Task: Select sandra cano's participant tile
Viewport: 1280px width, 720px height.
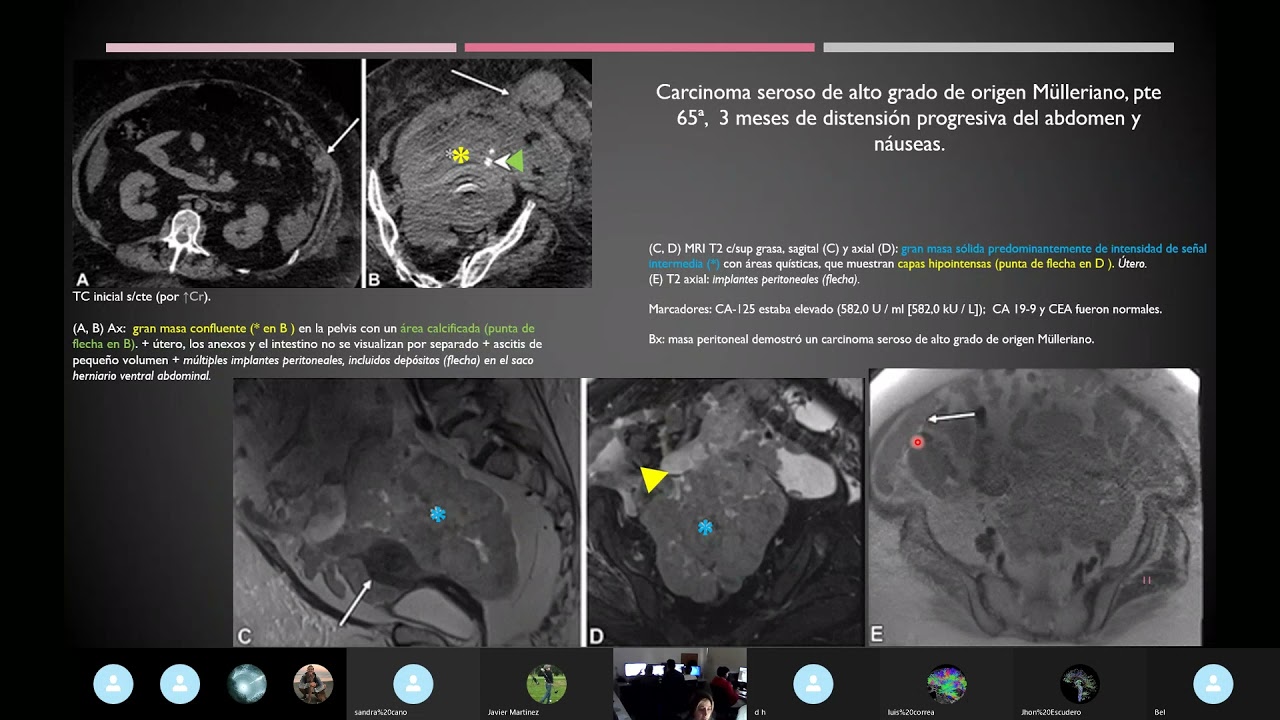Action: pos(413,684)
